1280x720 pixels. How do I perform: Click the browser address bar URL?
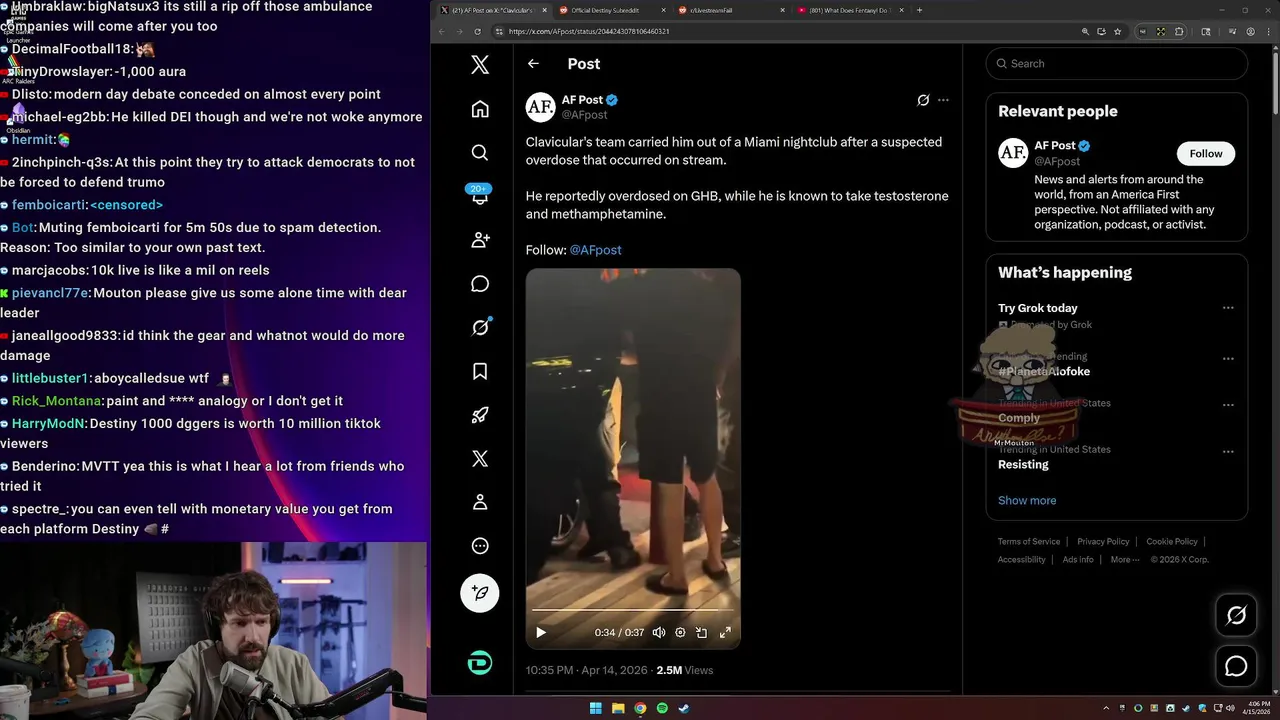[x=589, y=31]
